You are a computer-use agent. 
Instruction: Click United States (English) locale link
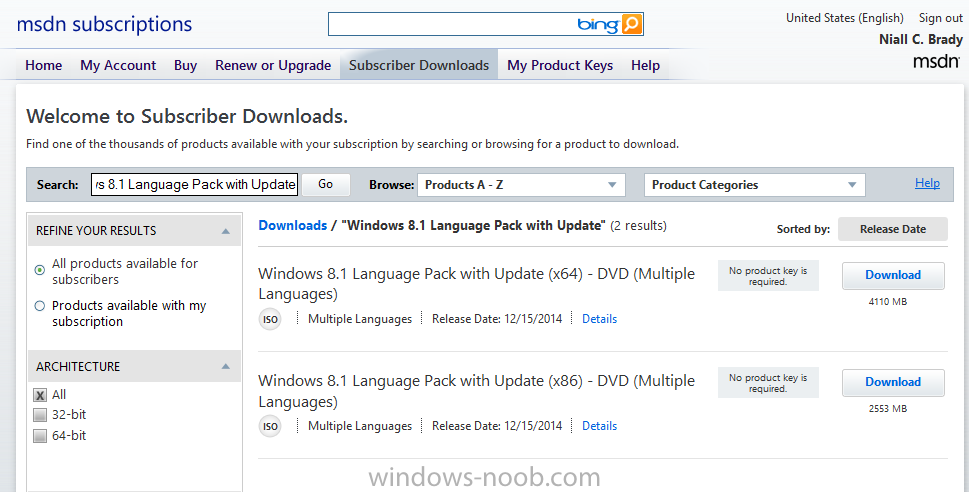[844, 18]
